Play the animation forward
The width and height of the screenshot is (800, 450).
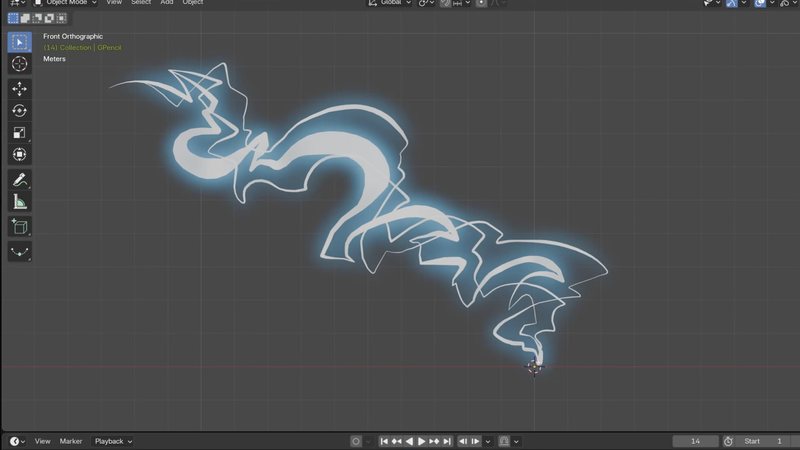point(421,441)
